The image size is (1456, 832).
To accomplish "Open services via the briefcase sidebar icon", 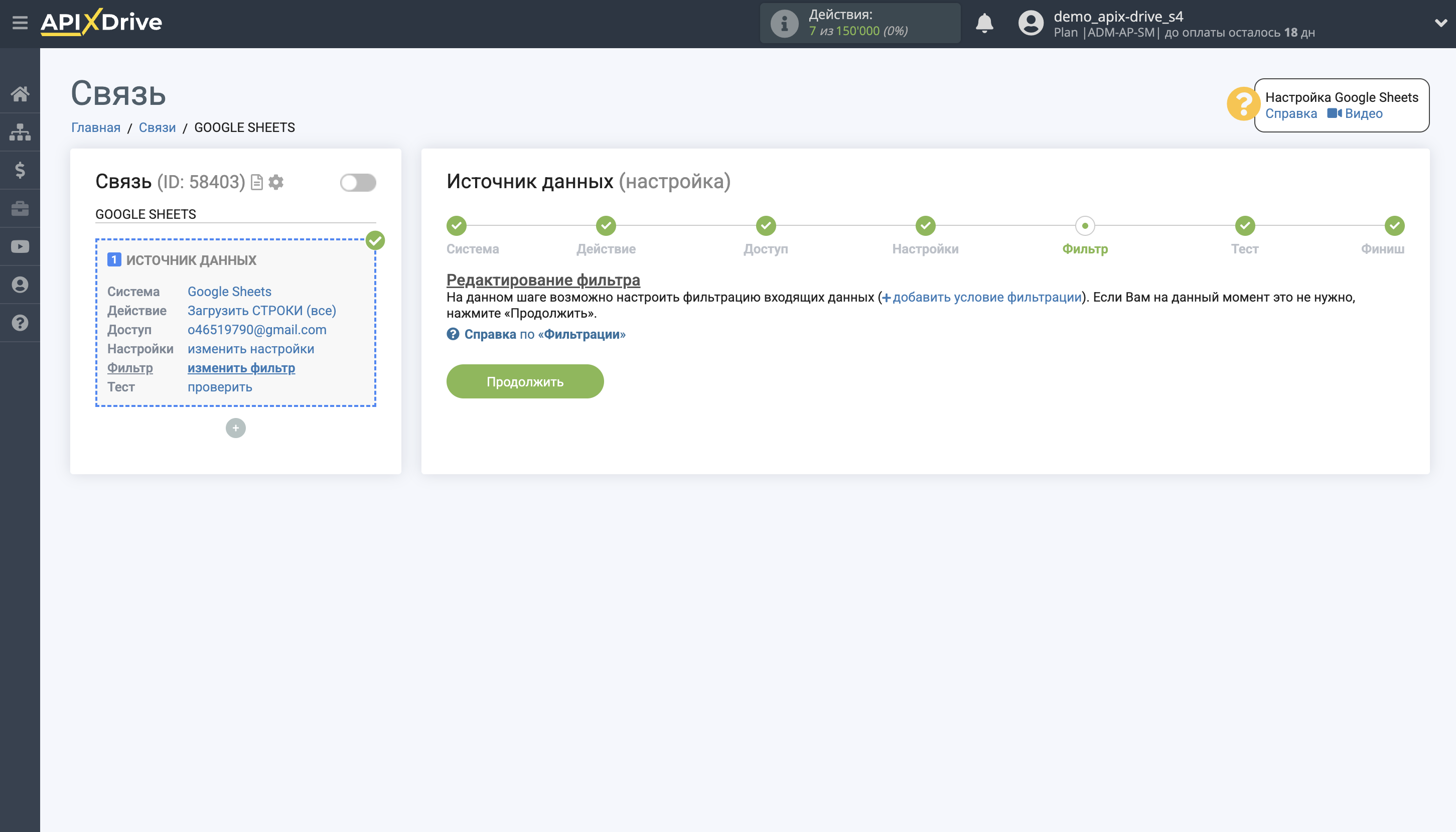I will (21, 208).
